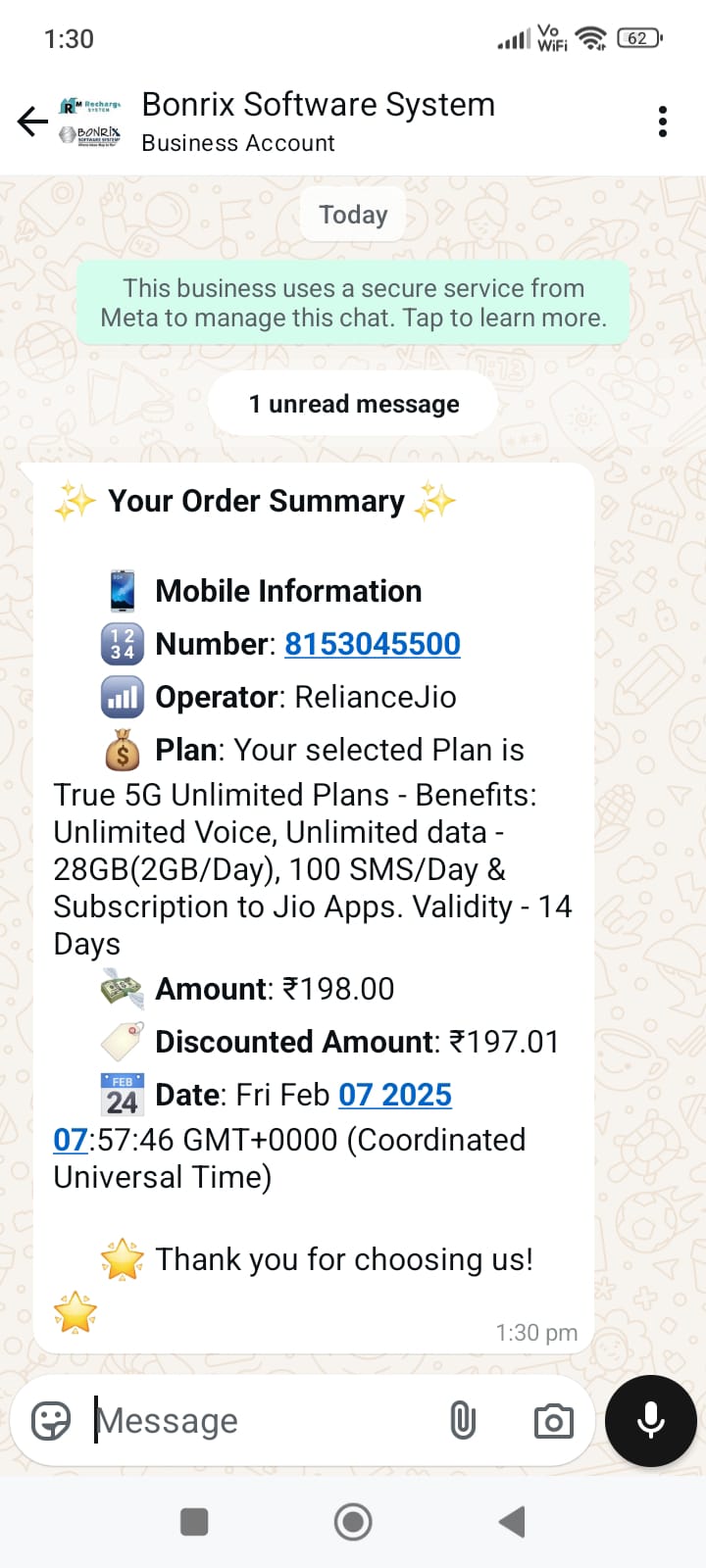Tap the back arrow to leave chat

(x=32, y=122)
